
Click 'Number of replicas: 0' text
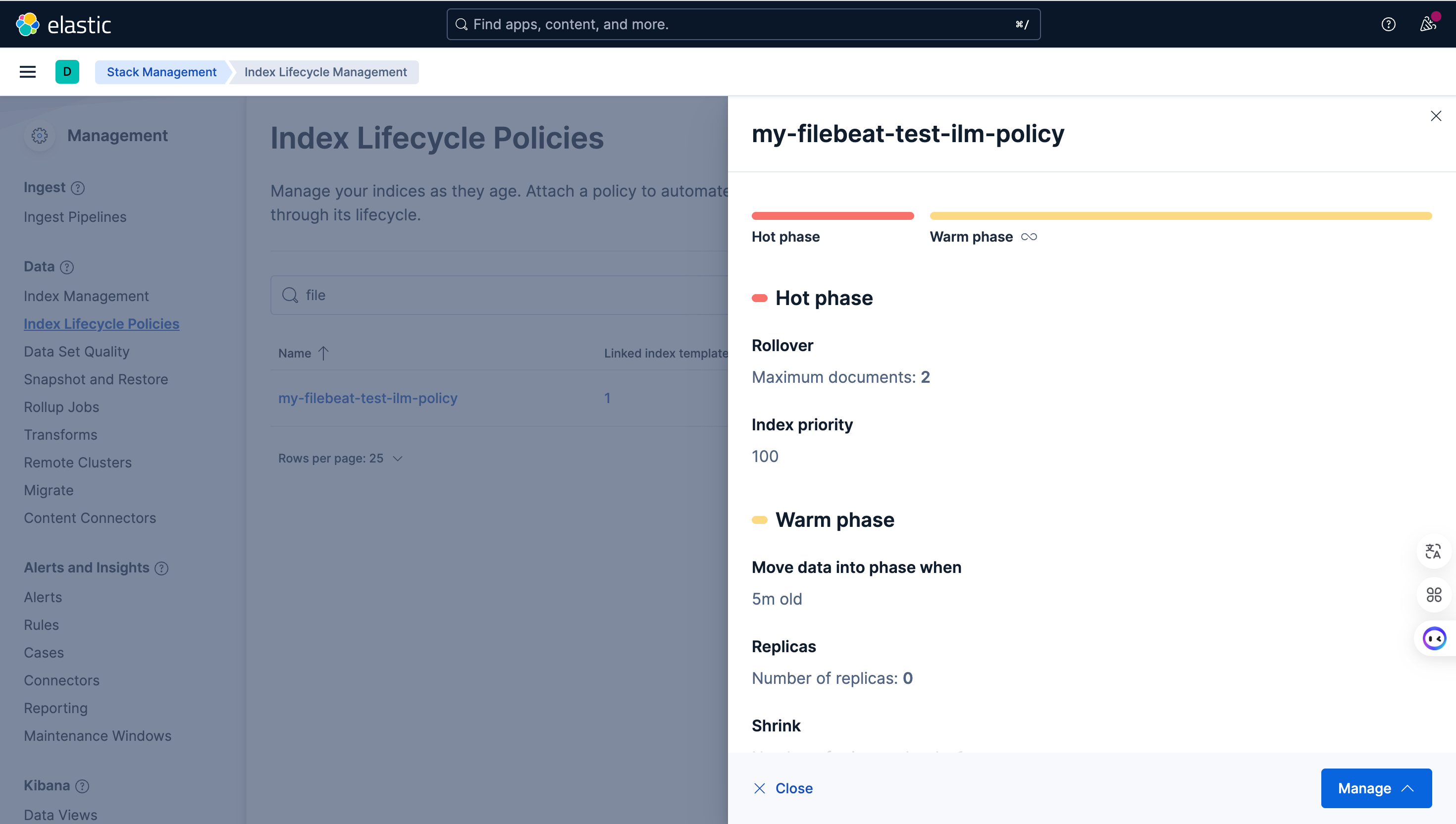832,678
